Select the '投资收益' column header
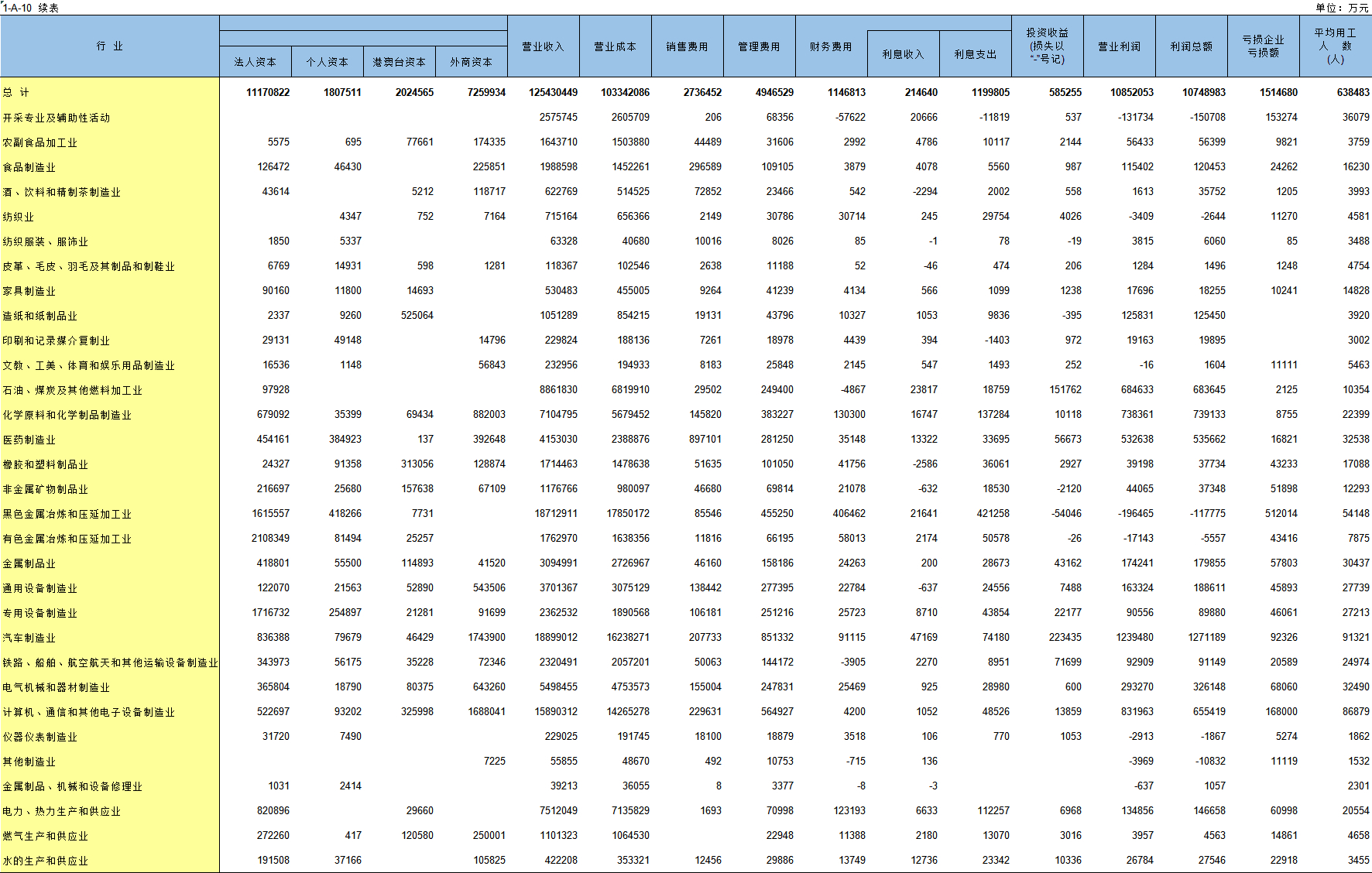The width and height of the screenshot is (1372, 873). (1048, 46)
